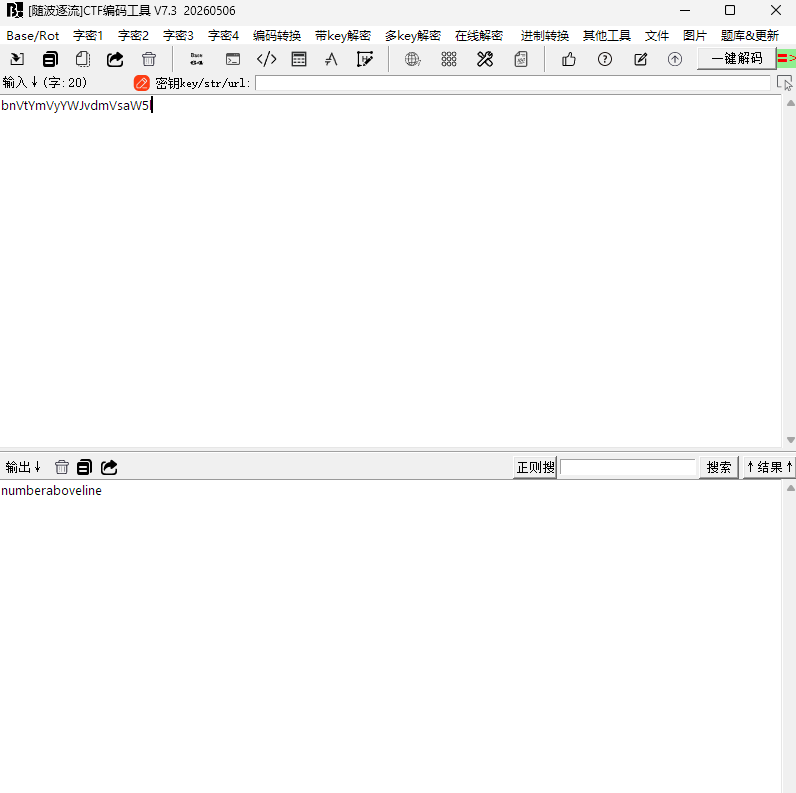Screen dimensions: 796x793
Task: Open the calculator icon in toolbar
Action: pos(299,59)
